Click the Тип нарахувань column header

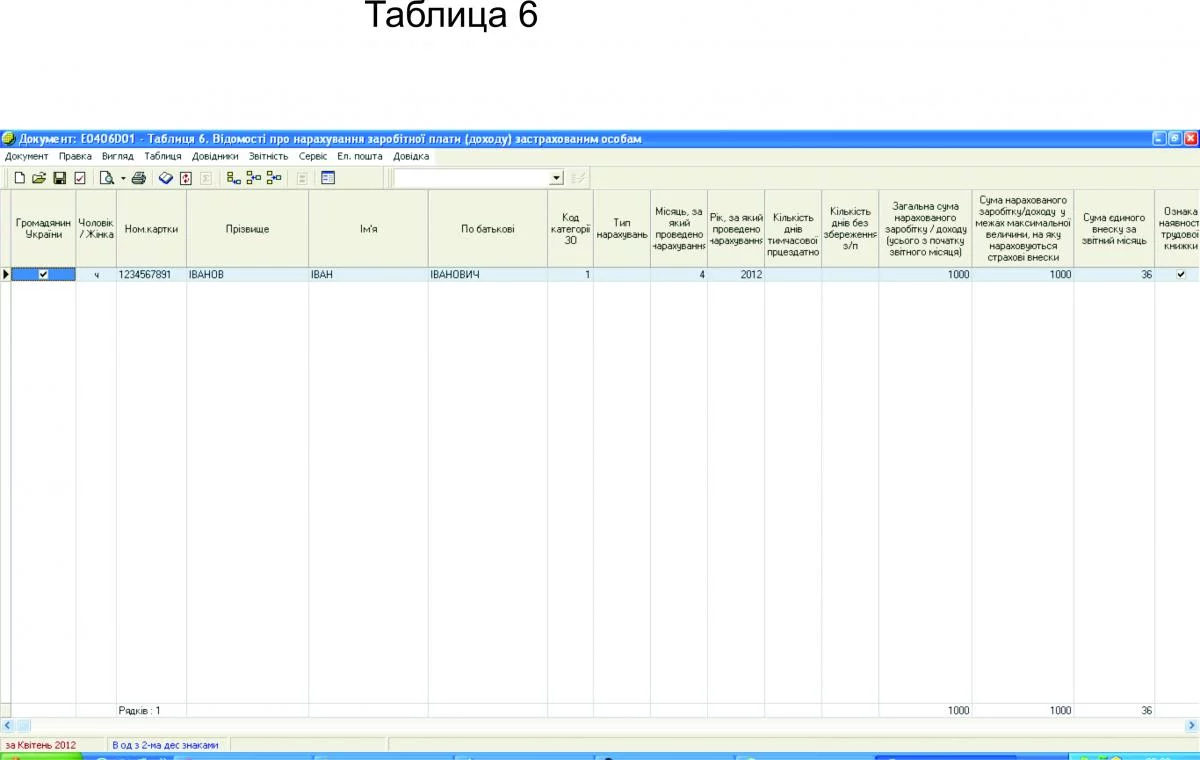click(622, 229)
